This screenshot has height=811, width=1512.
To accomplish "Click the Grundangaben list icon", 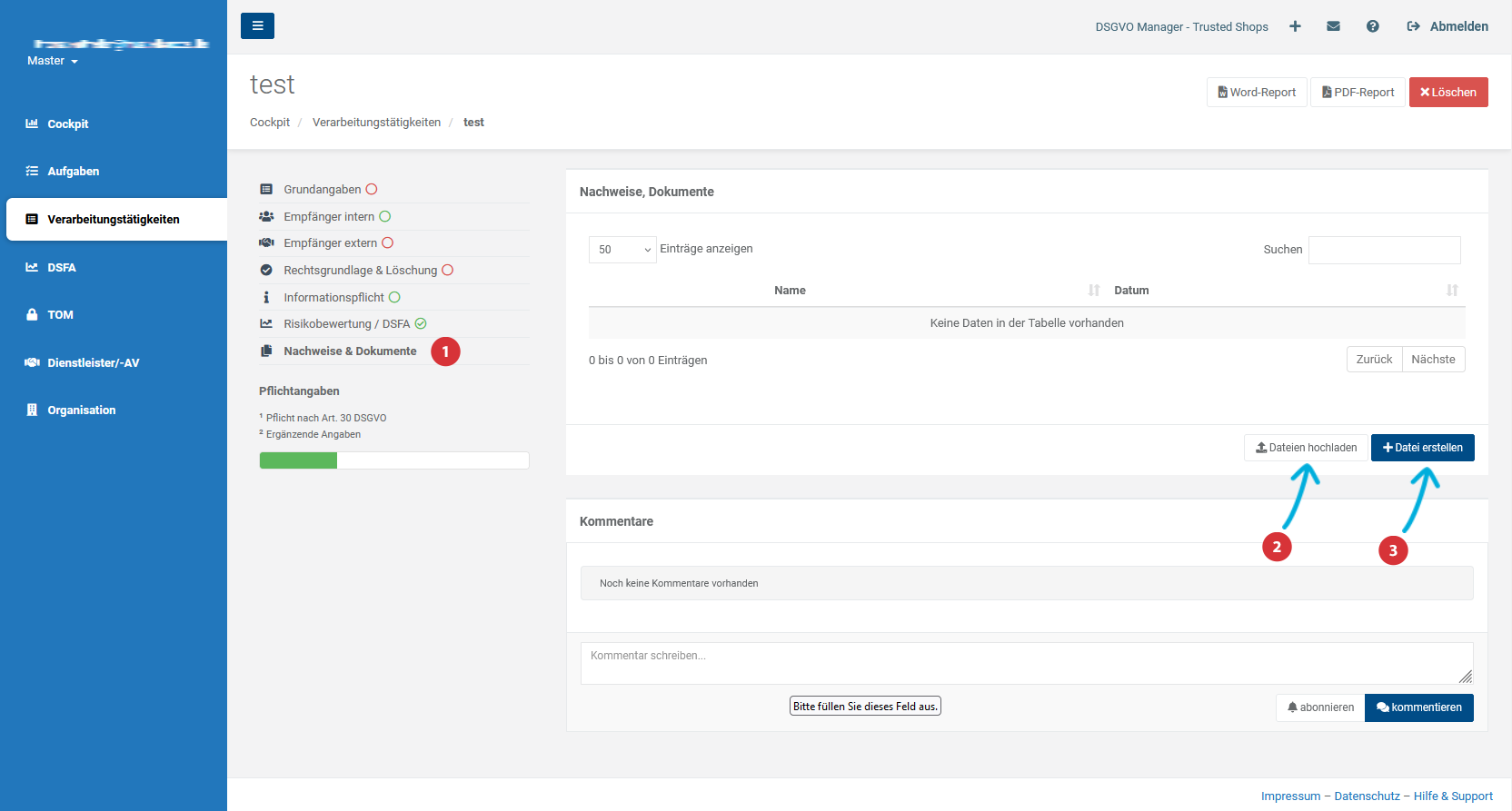I will pyautogui.click(x=266, y=190).
